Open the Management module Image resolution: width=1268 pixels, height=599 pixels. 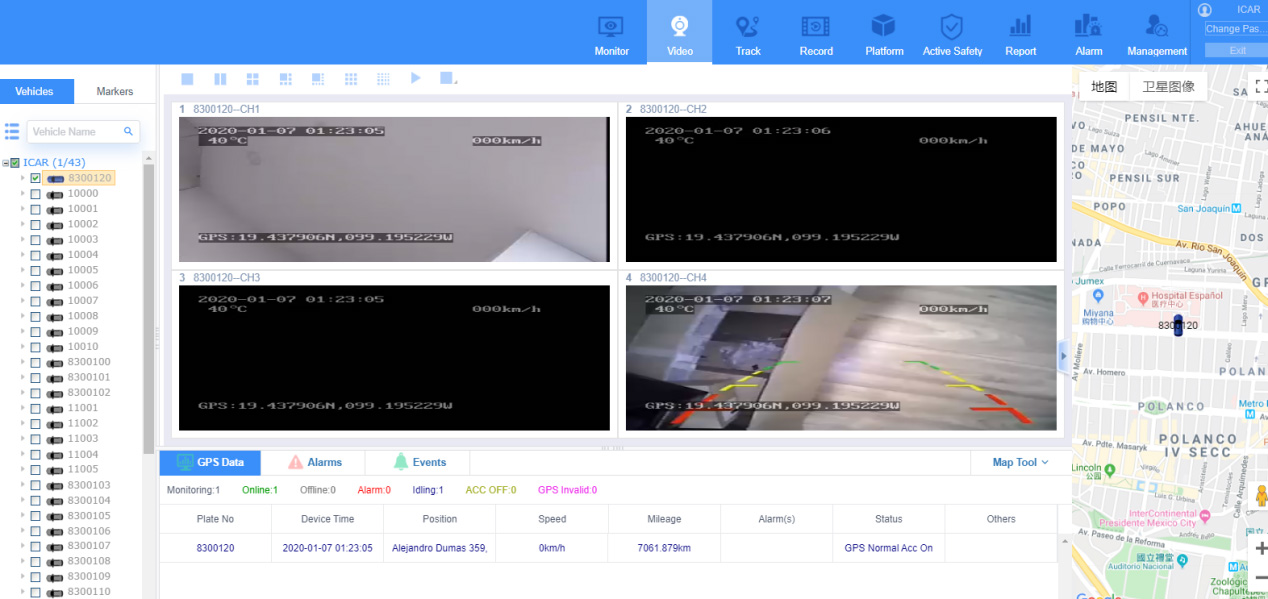(x=1157, y=33)
